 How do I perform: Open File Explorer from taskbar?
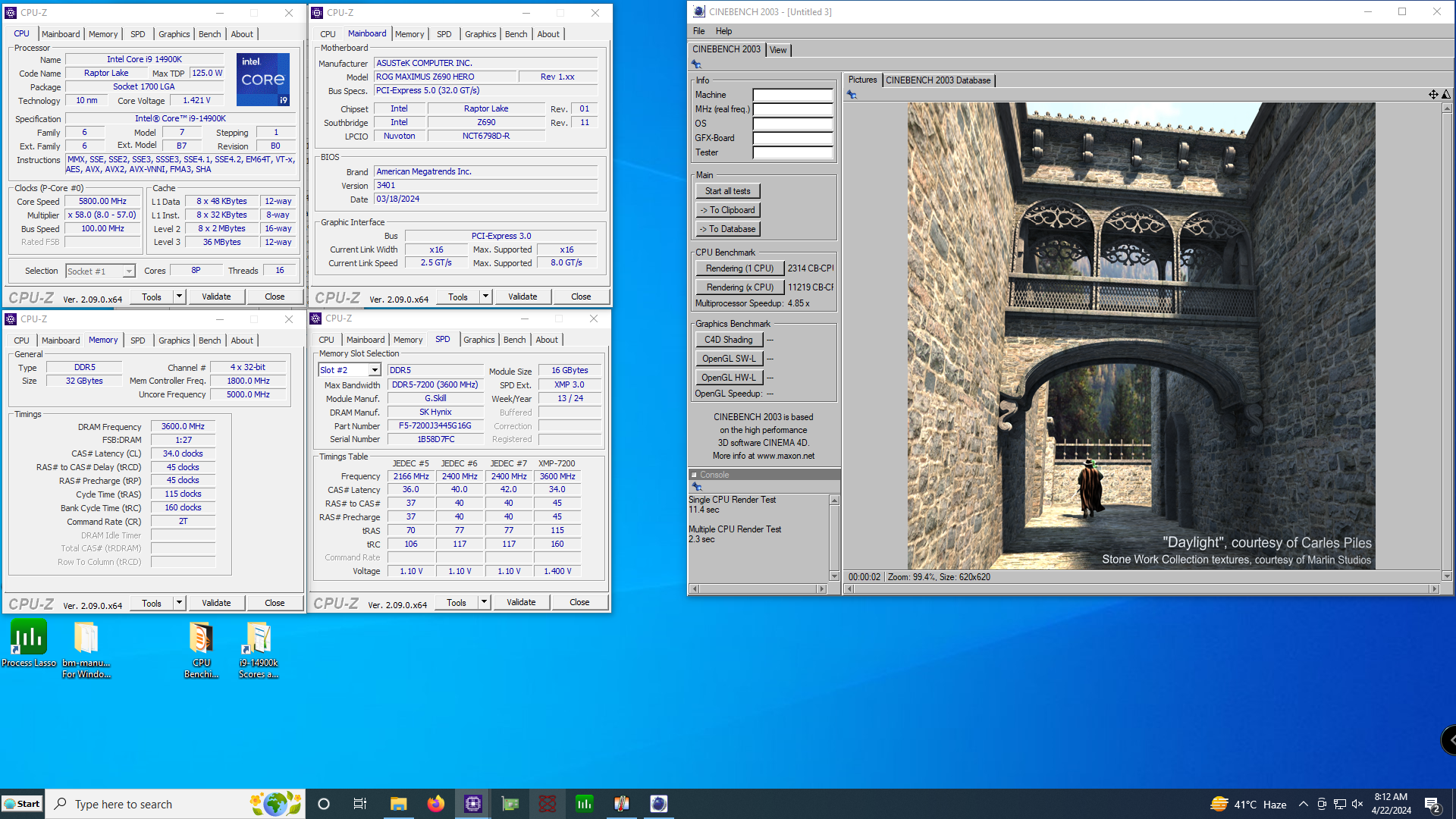(x=398, y=804)
